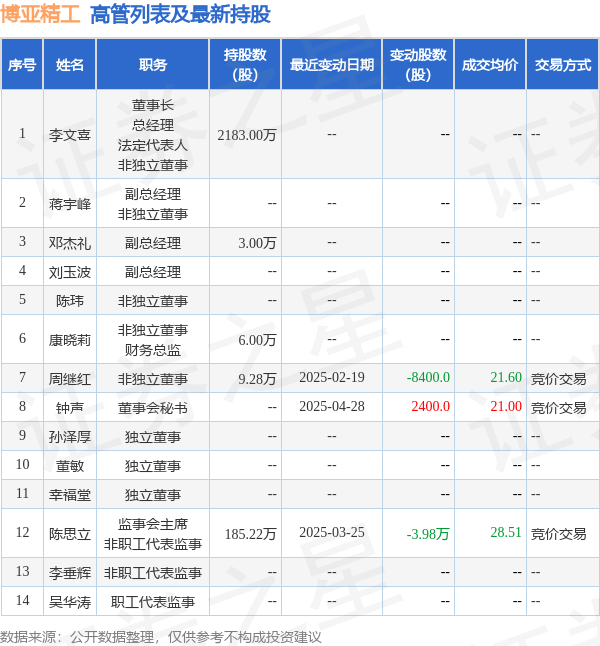This screenshot has width=600, height=646.
Task: Click 独立董事 in 幸福堂's row
Action: 153,494
